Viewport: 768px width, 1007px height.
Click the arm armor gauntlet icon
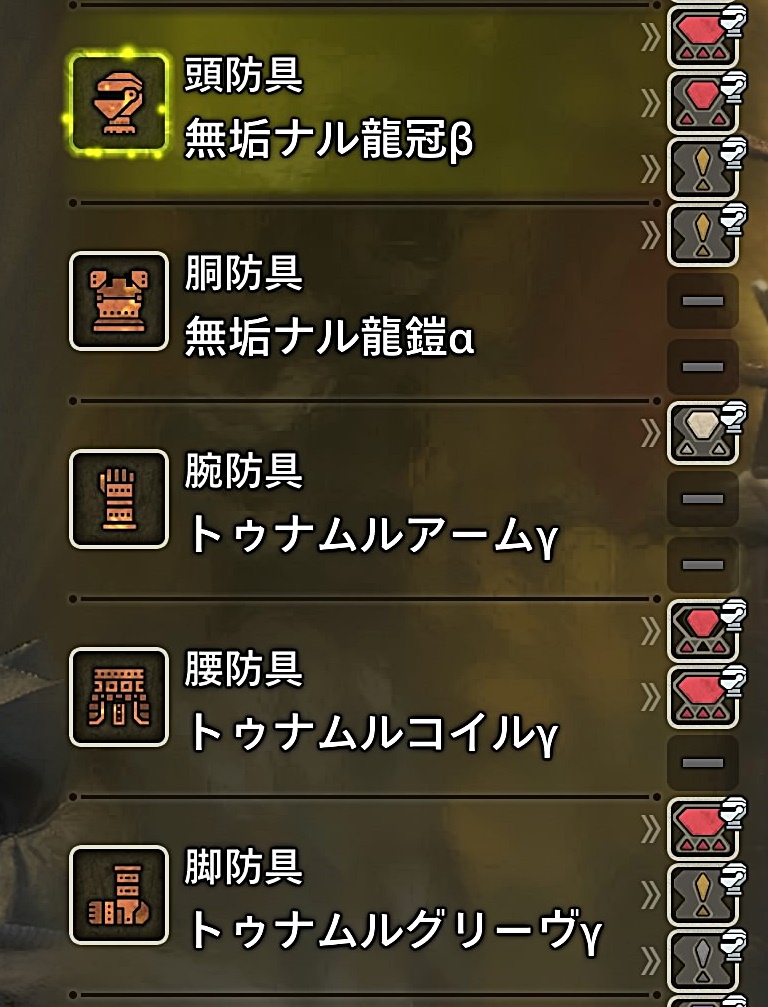pos(119,499)
